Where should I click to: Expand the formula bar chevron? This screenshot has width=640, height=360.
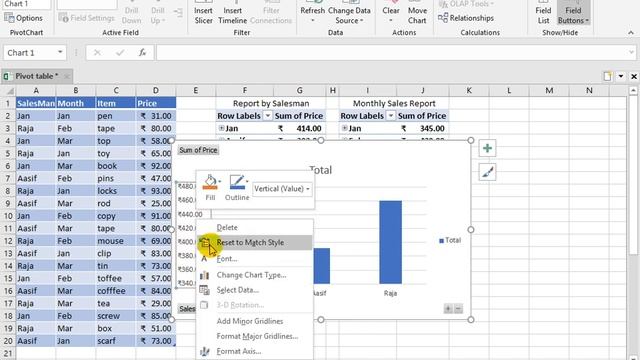(x=632, y=53)
